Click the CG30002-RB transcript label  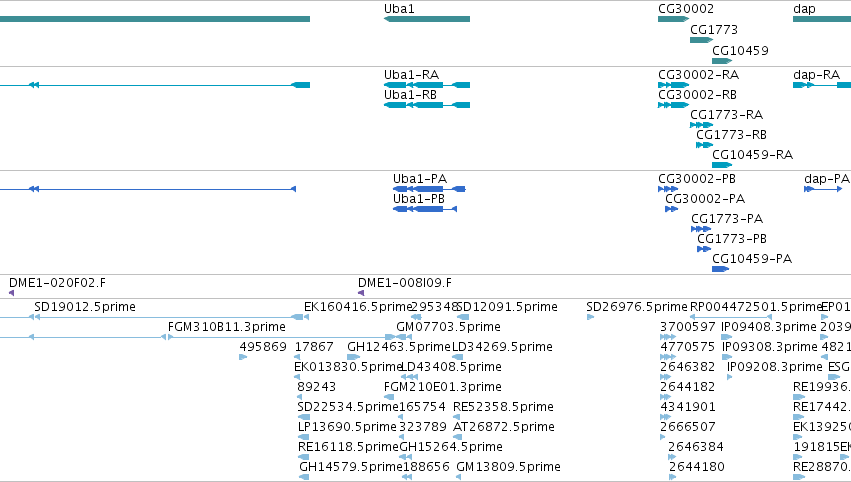pos(697,95)
